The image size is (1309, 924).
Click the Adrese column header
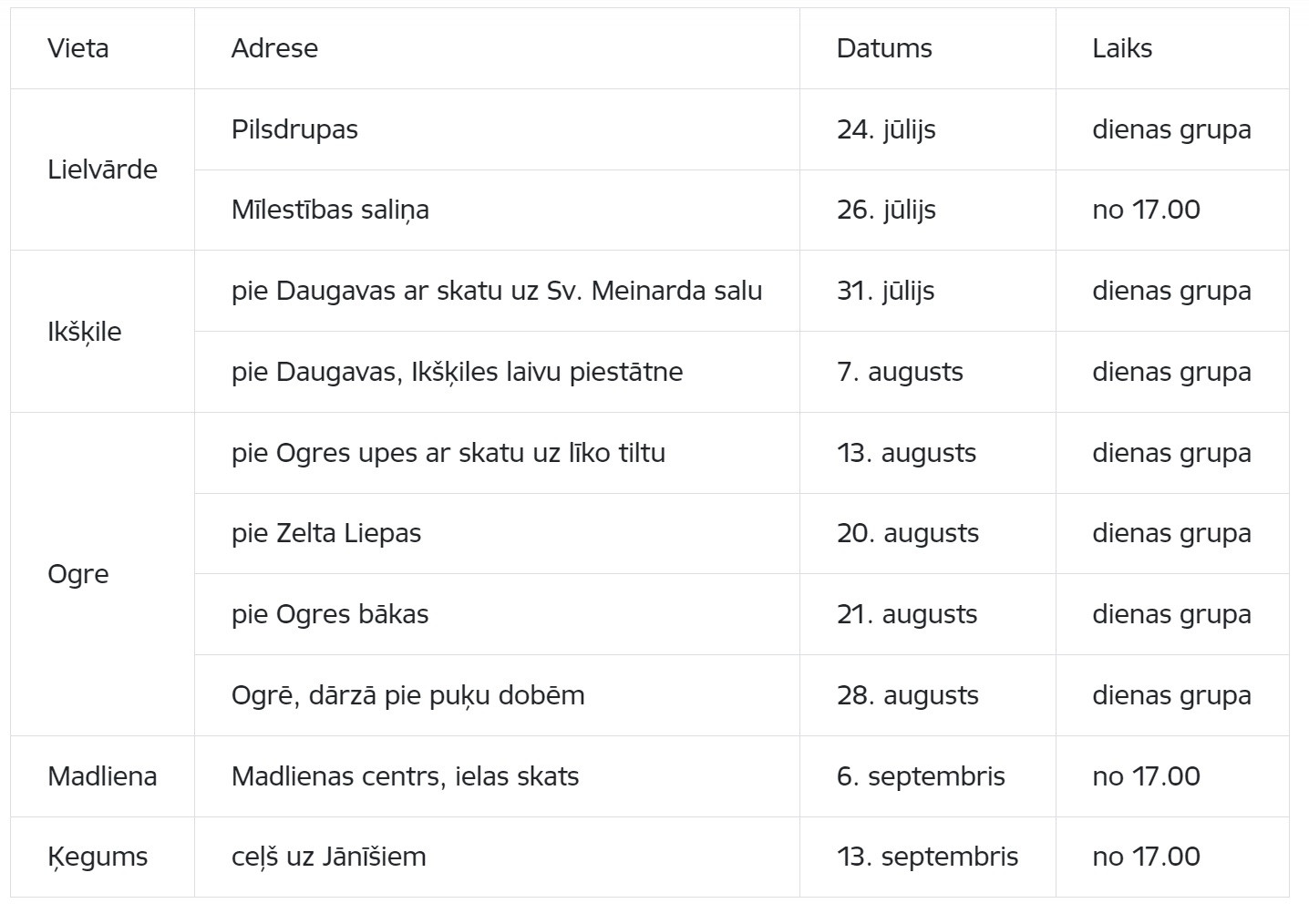click(x=497, y=48)
